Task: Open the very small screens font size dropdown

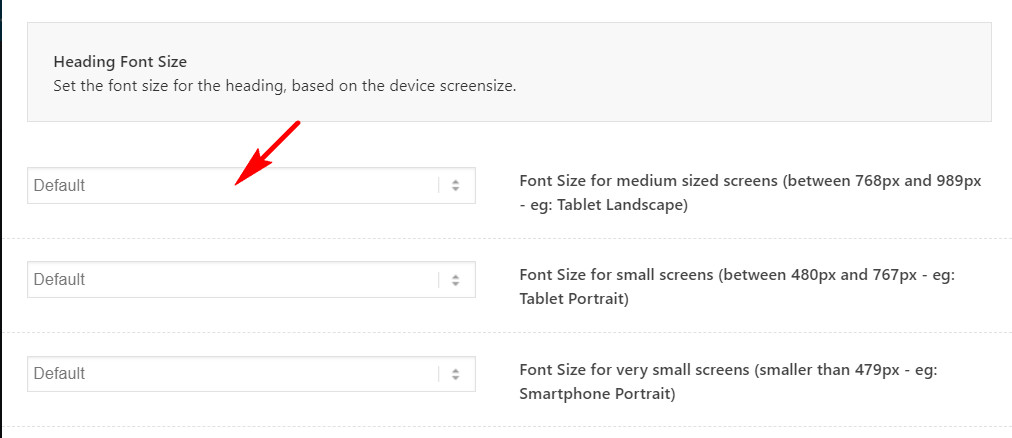Action: tap(251, 373)
